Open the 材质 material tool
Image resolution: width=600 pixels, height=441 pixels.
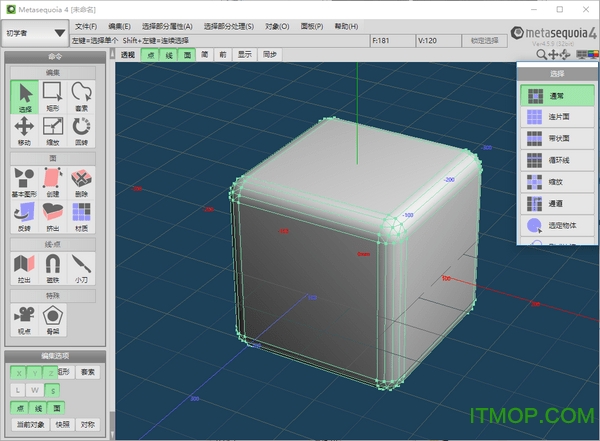coord(81,217)
